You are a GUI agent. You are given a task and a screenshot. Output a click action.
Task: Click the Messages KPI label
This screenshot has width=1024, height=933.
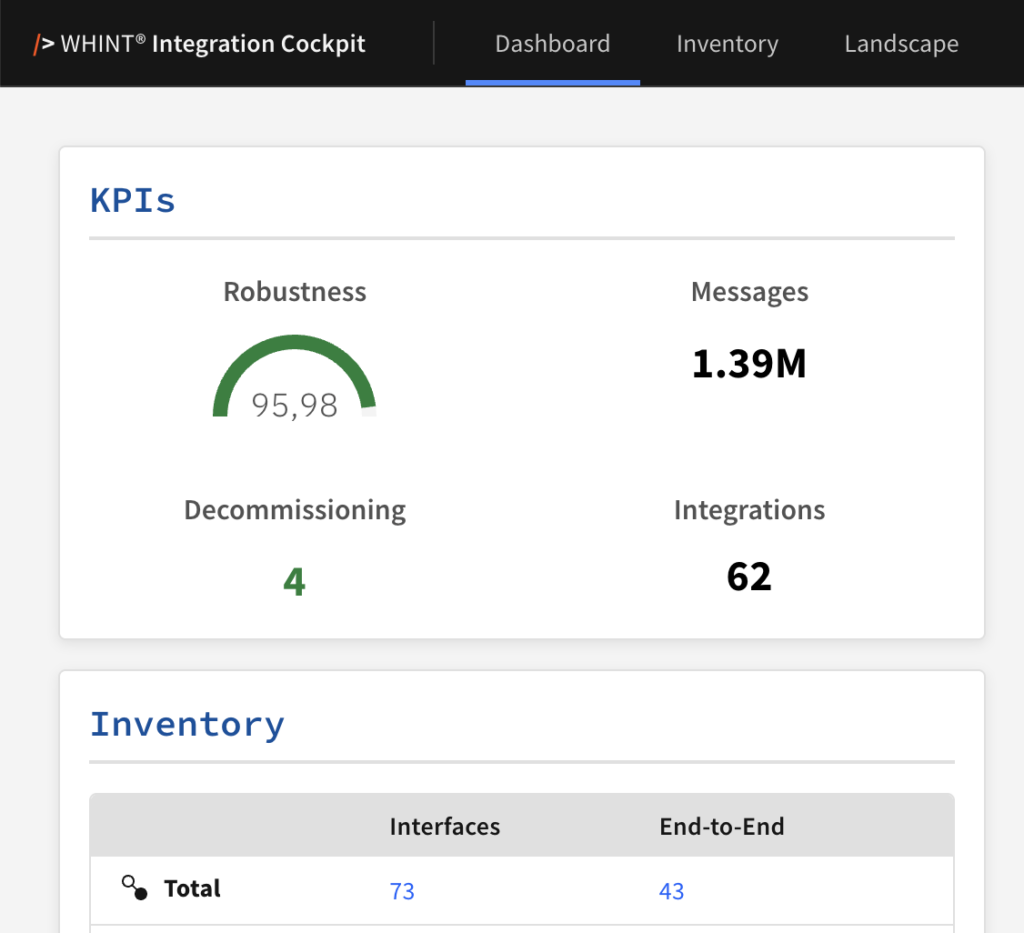(749, 292)
